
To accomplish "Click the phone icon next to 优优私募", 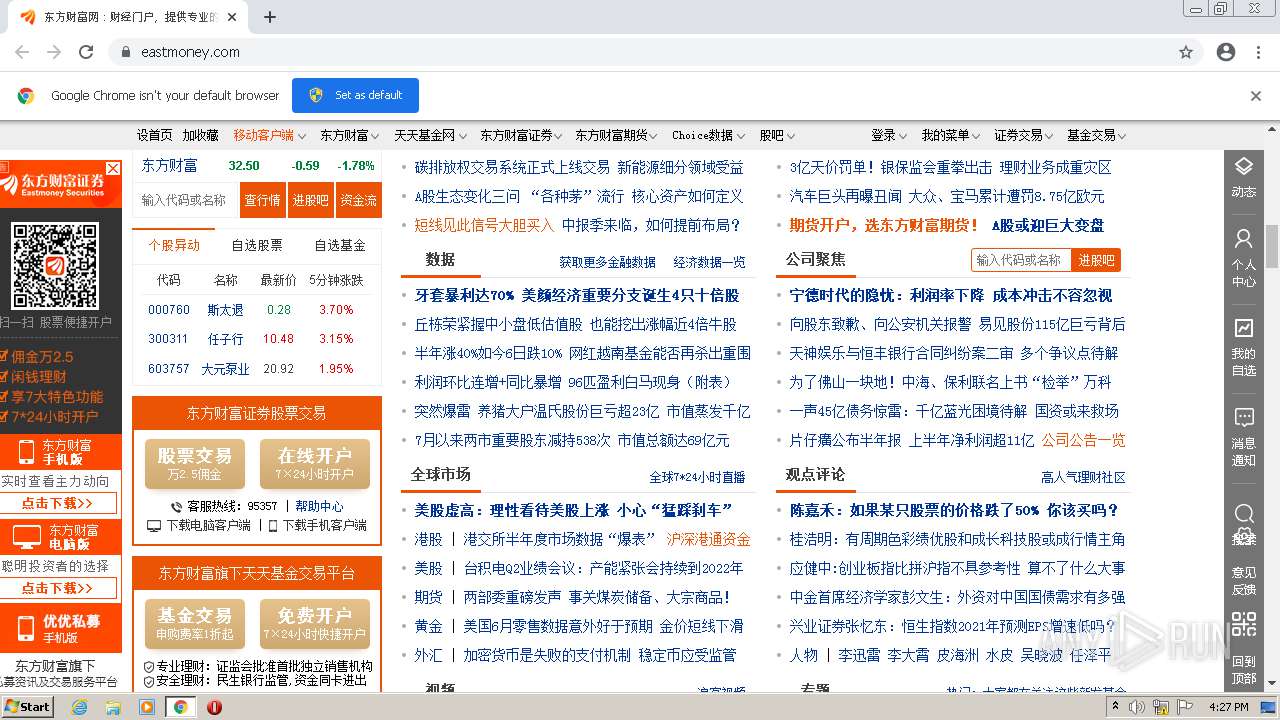I will 26,628.
